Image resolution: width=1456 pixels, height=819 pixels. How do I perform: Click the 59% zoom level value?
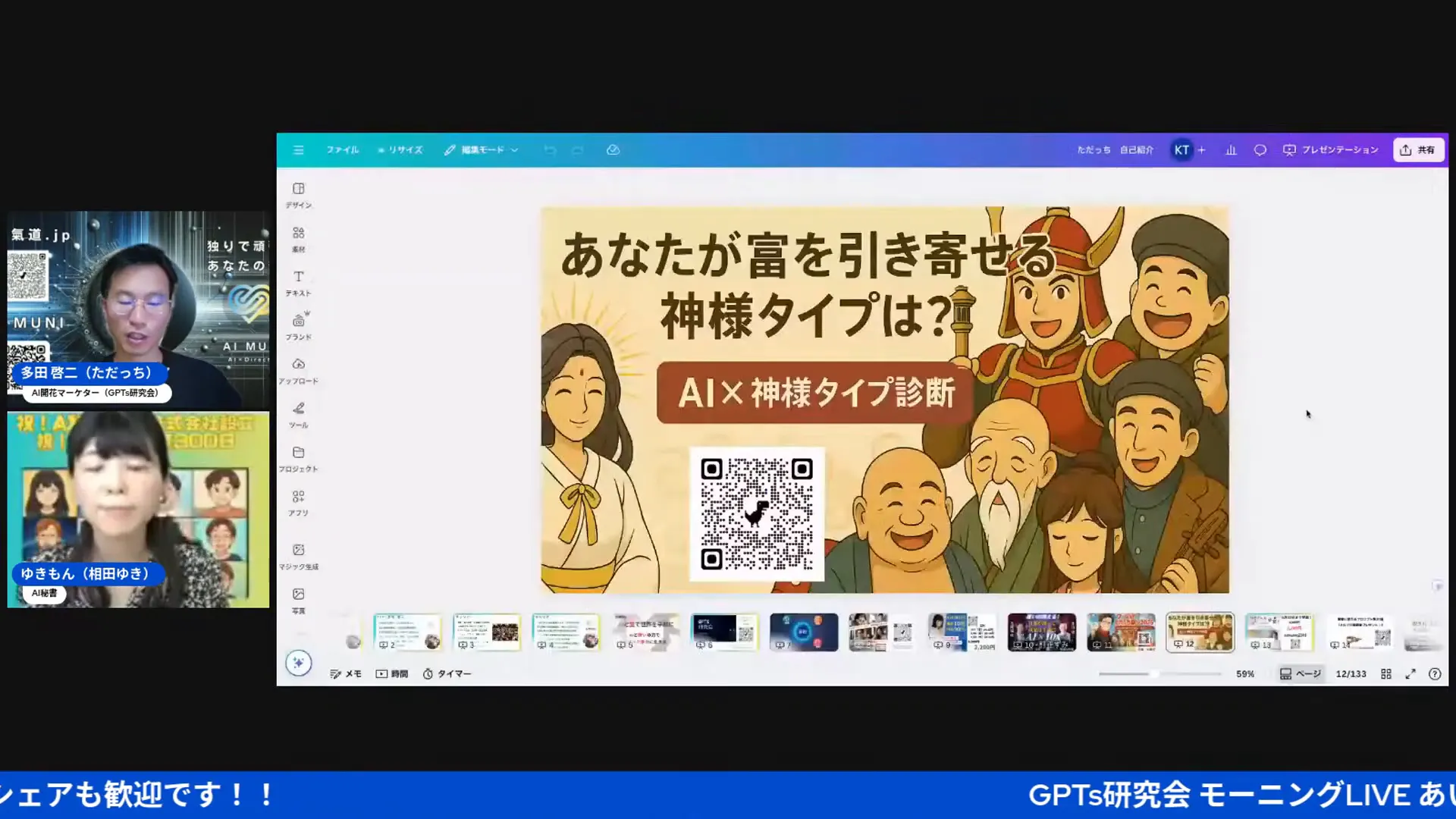[x=1245, y=673]
